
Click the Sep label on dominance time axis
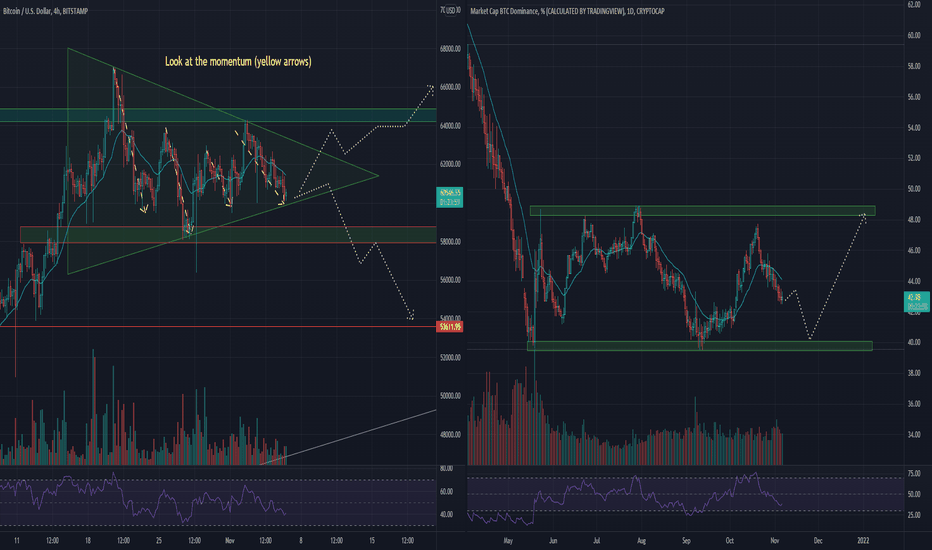click(x=686, y=540)
